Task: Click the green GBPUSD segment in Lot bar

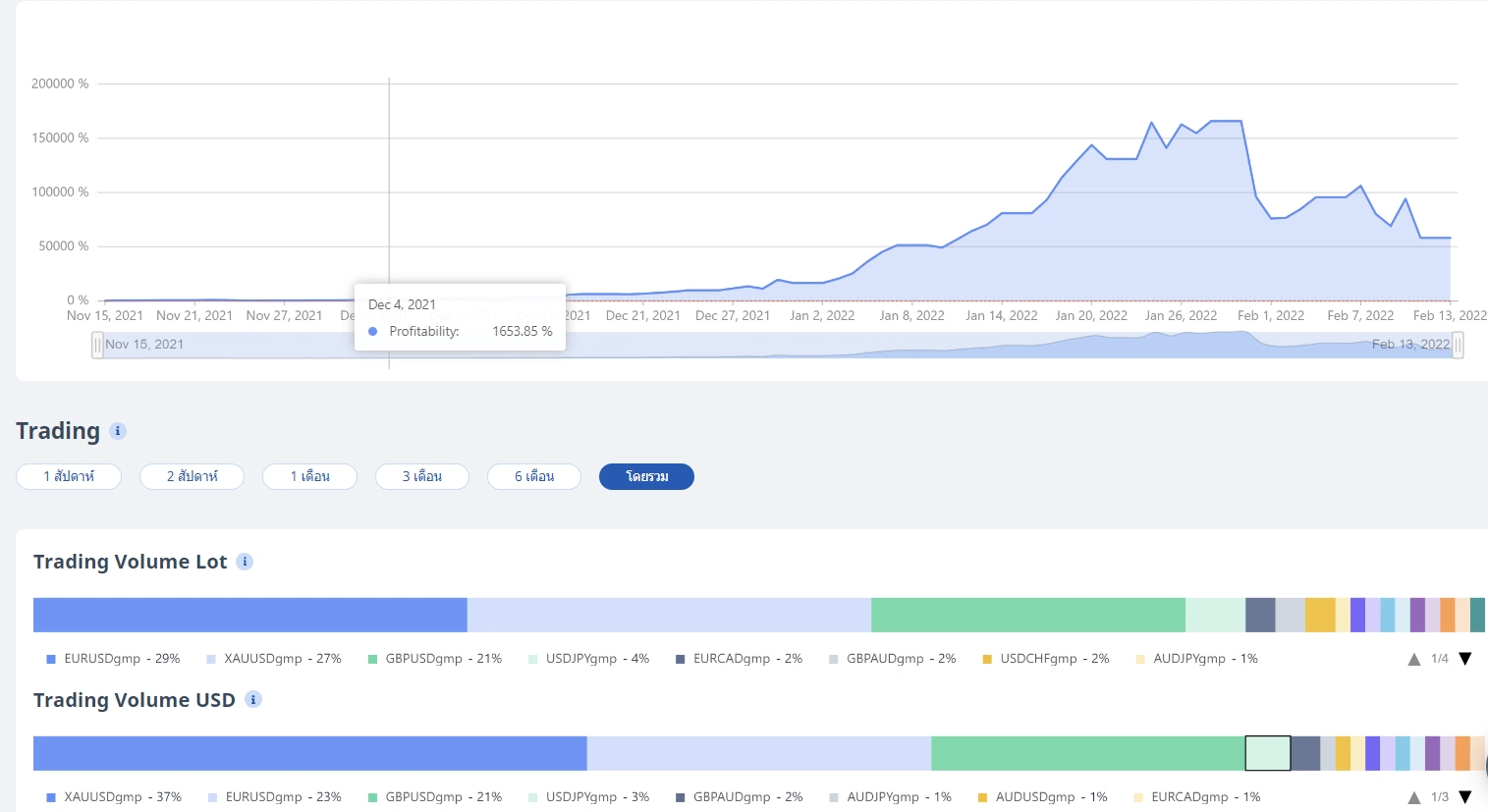Action: tap(1028, 615)
